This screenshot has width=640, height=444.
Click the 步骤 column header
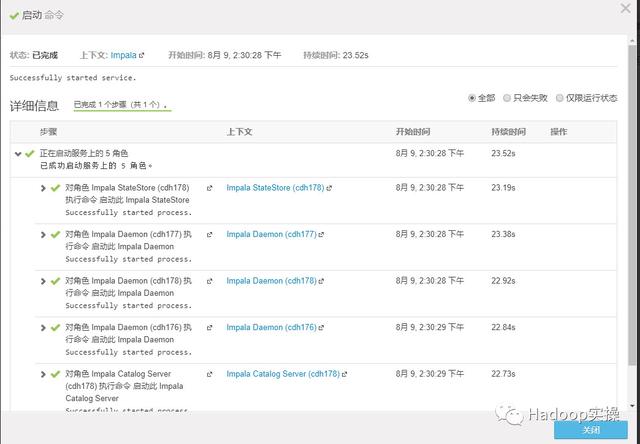(48, 132)
